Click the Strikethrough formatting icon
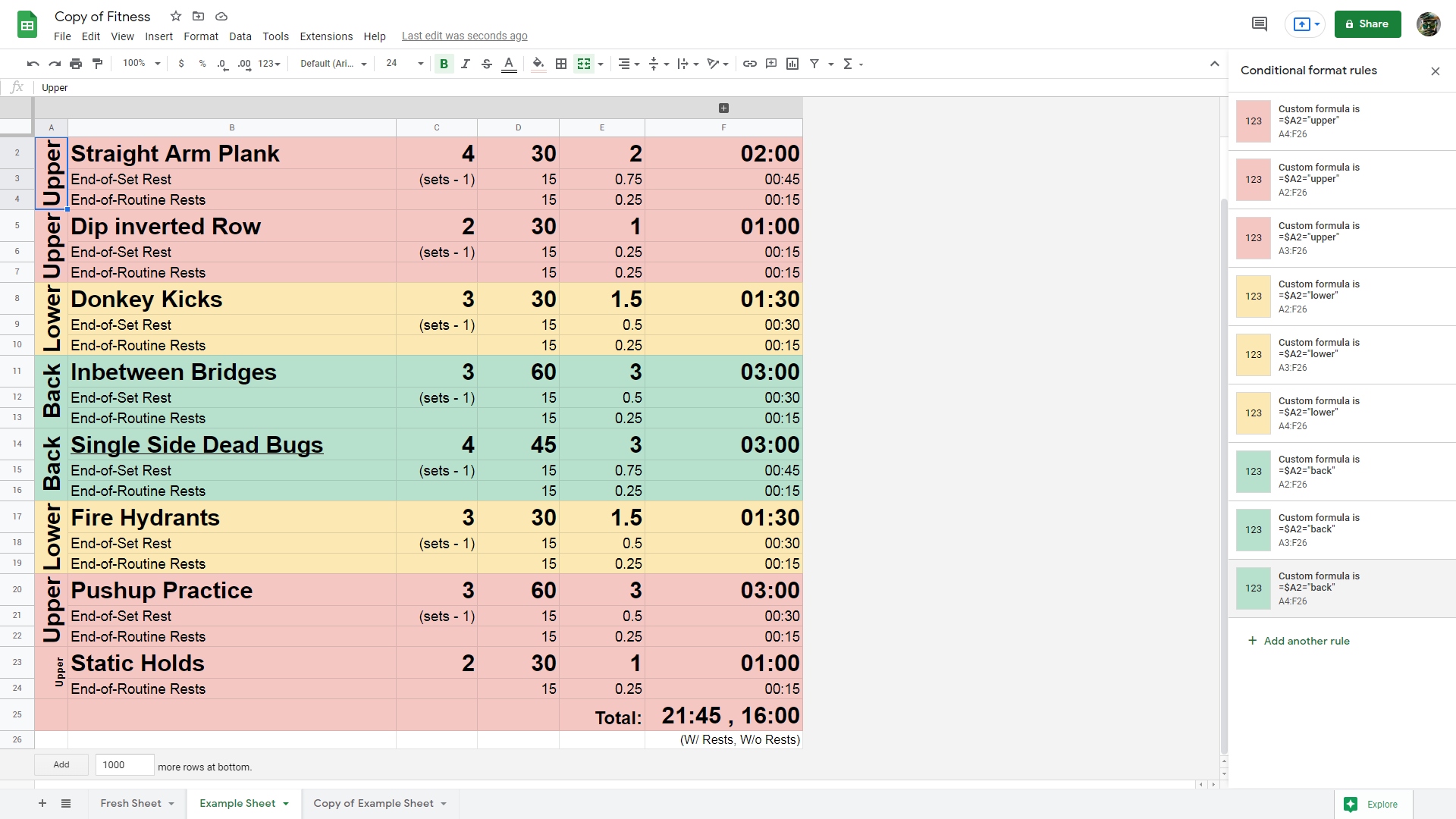The width and height of the screenshot is (1456, 819). tap(486, 64)
